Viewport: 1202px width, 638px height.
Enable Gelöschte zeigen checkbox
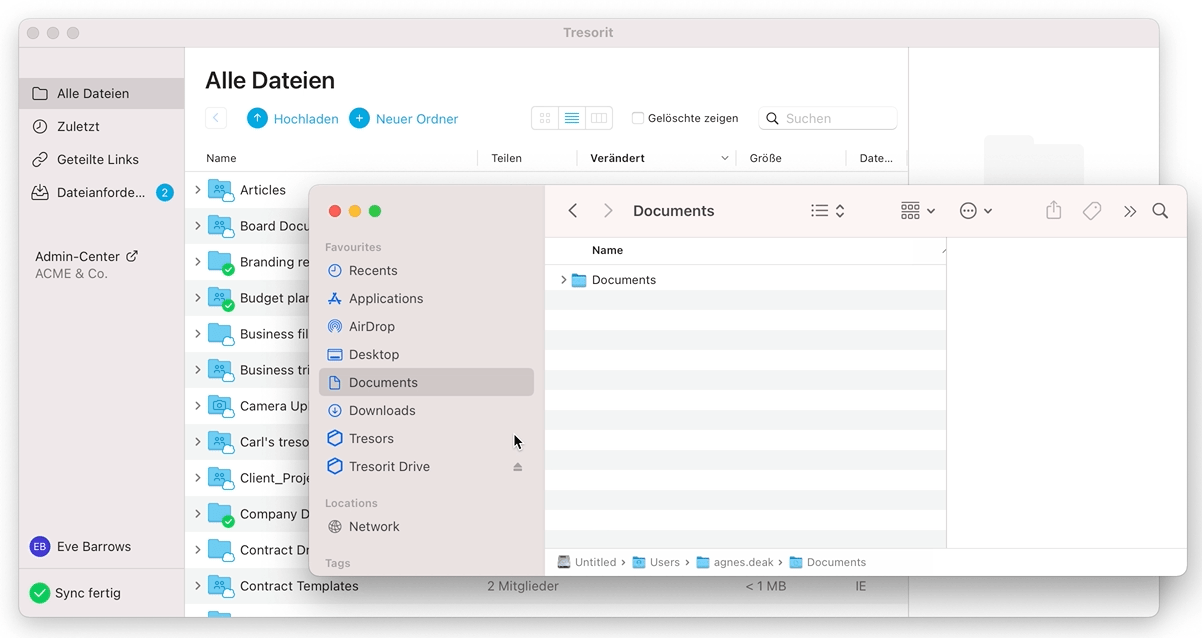coord(638,118)
